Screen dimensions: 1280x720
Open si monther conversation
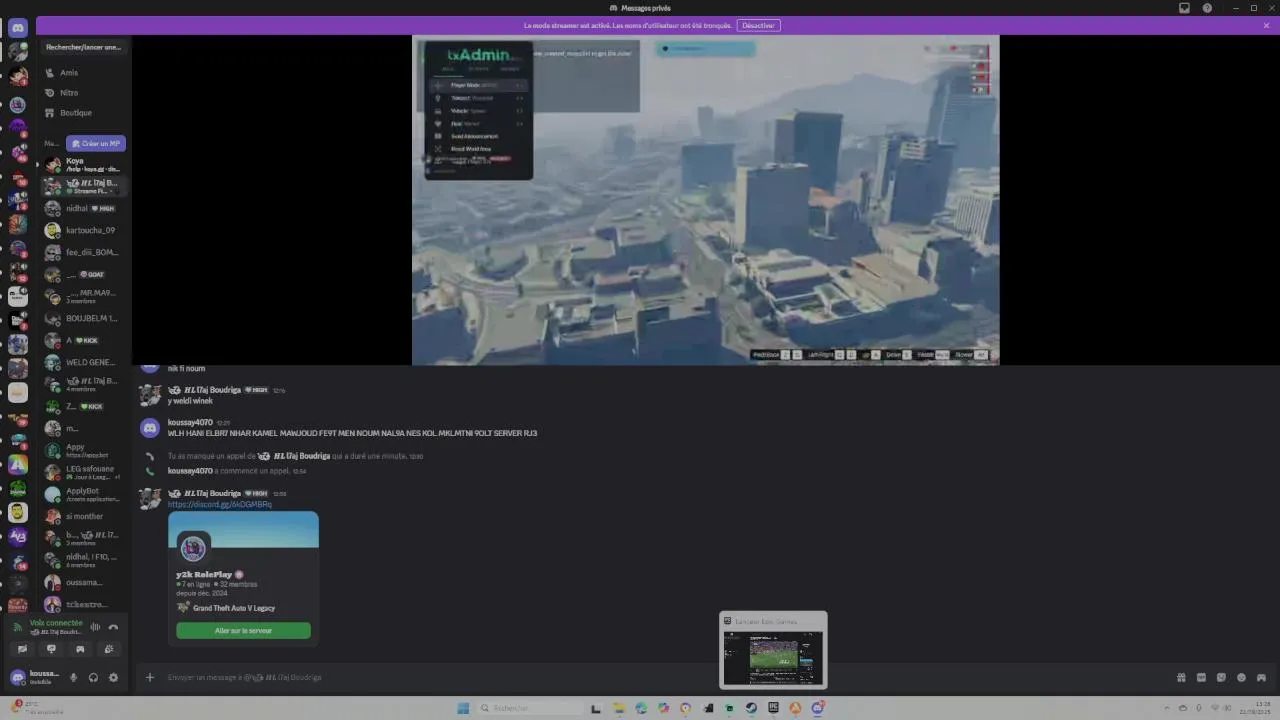pos(84,516)
